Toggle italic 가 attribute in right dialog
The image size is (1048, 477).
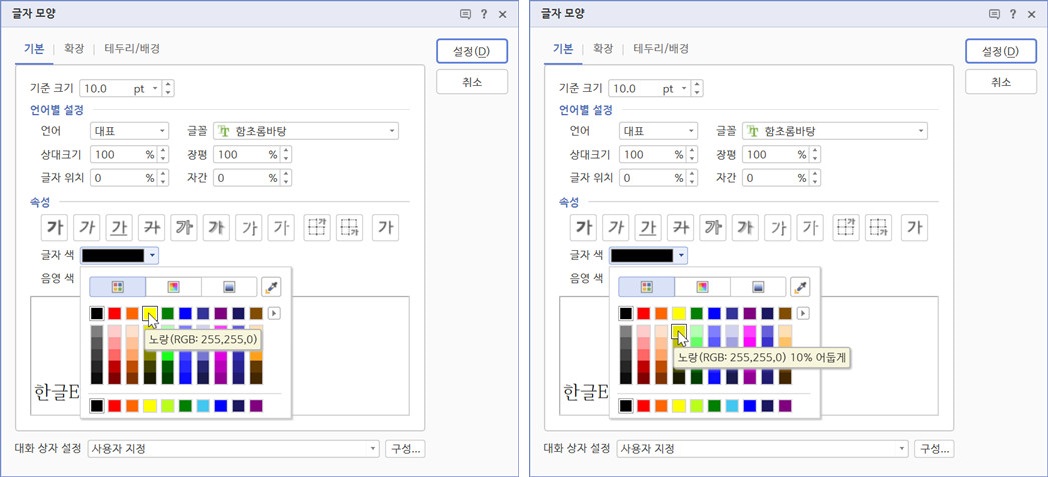[x=616, y=228]
